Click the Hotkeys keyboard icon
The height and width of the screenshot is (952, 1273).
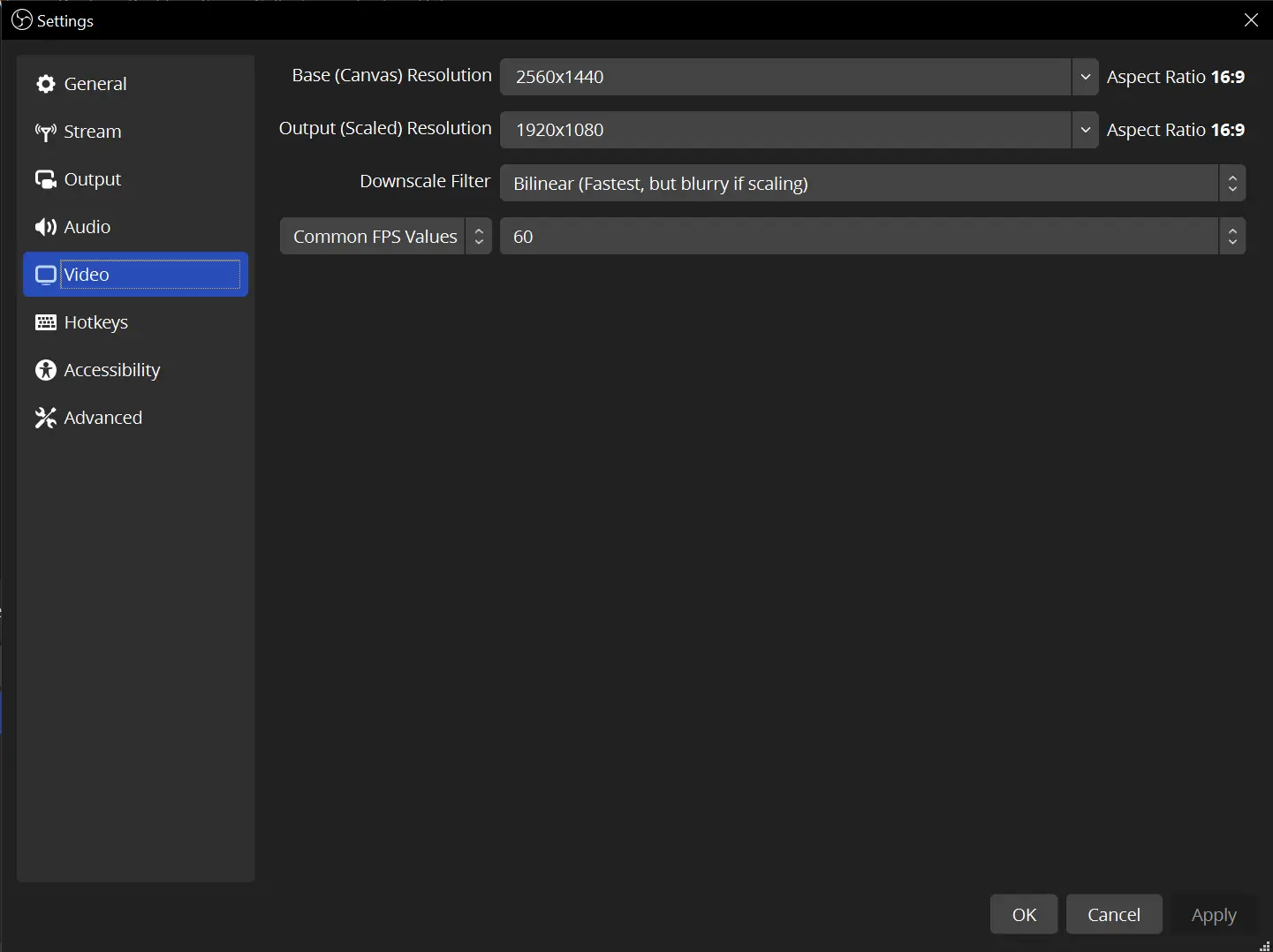point(46,322)
